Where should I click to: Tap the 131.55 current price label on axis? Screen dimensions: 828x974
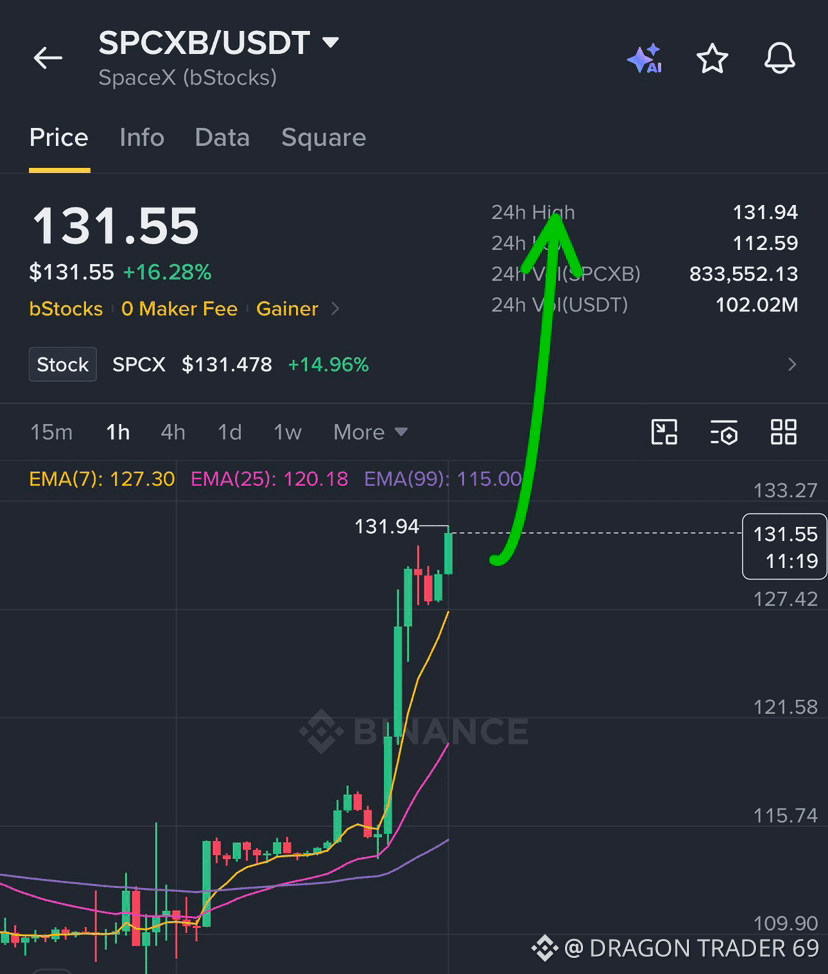[785, 547]
